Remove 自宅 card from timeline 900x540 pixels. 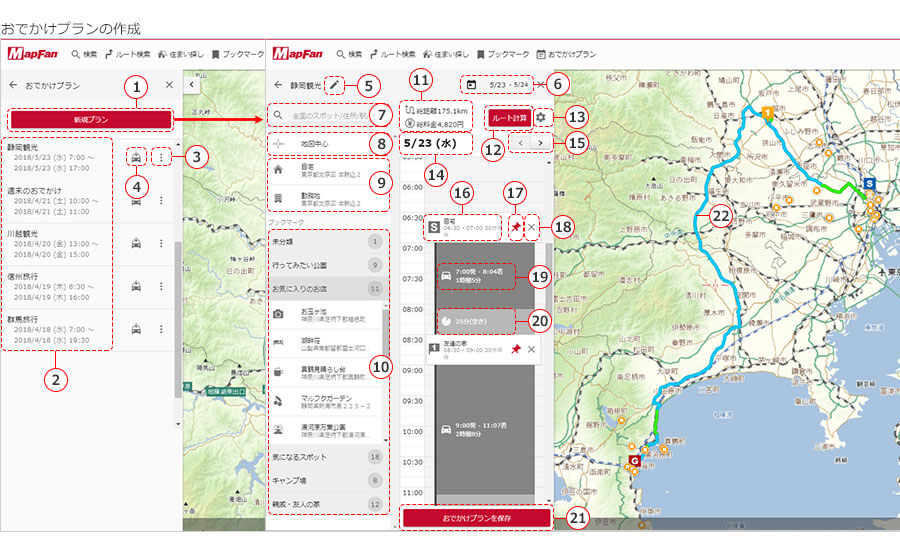click(532, 227)
